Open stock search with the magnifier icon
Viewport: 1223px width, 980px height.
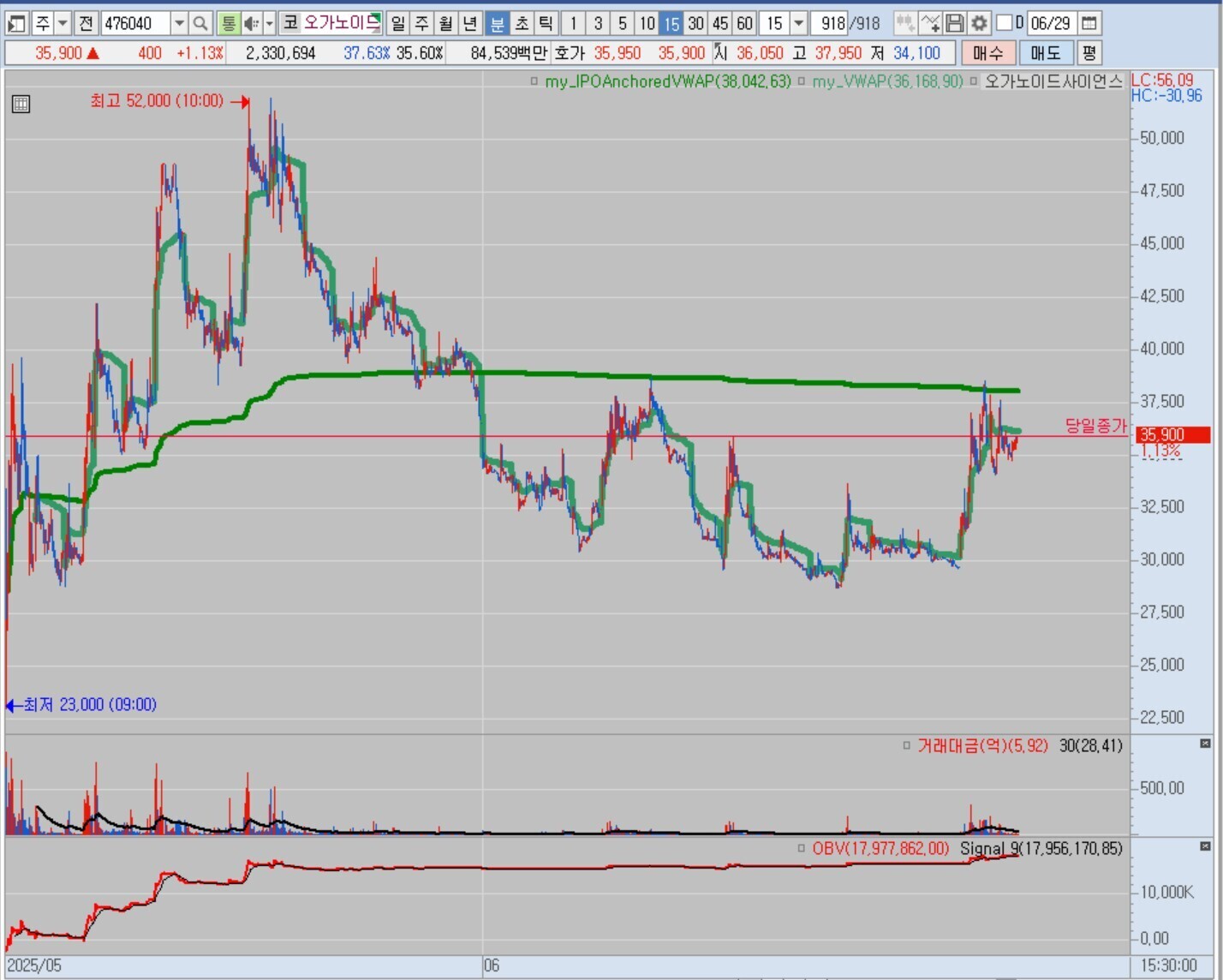click(200, 23)
